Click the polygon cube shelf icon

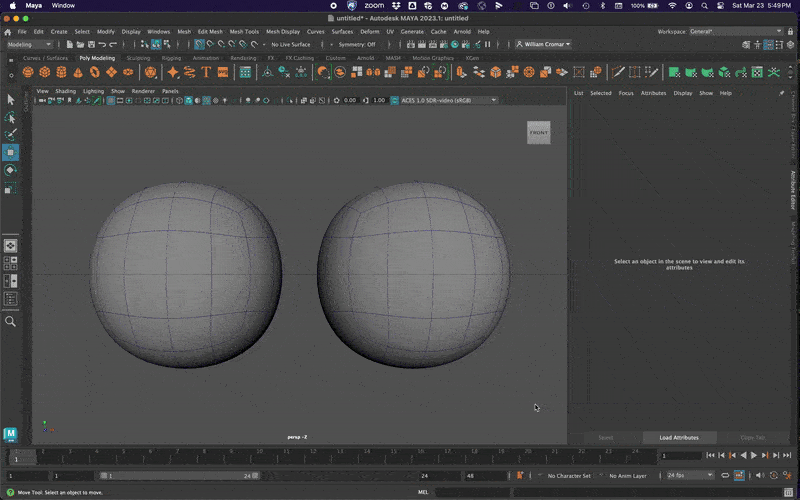click(x=42, y=72)
